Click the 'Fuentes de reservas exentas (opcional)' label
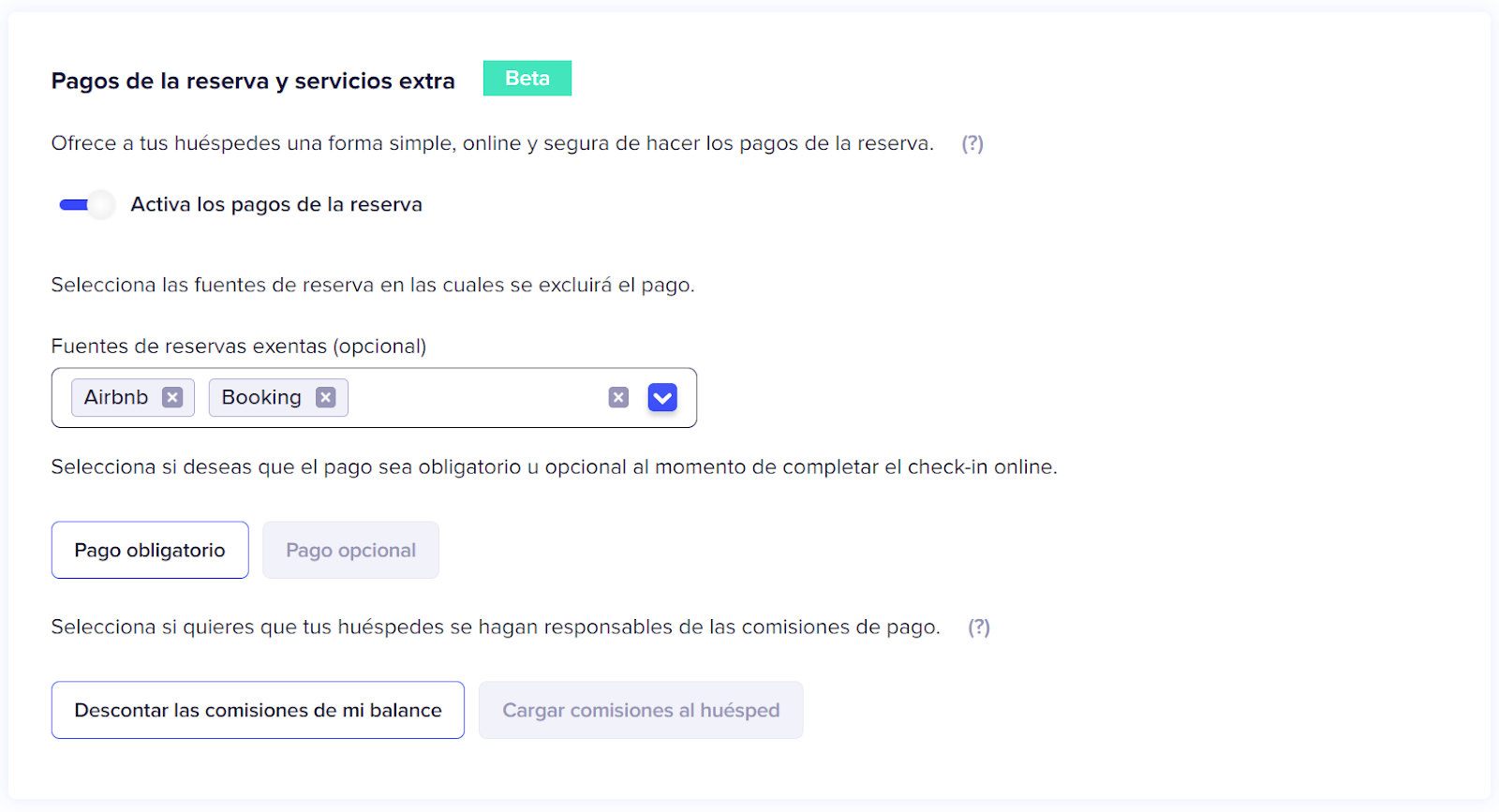This screenshot has width=1499, height=812. 239,347
